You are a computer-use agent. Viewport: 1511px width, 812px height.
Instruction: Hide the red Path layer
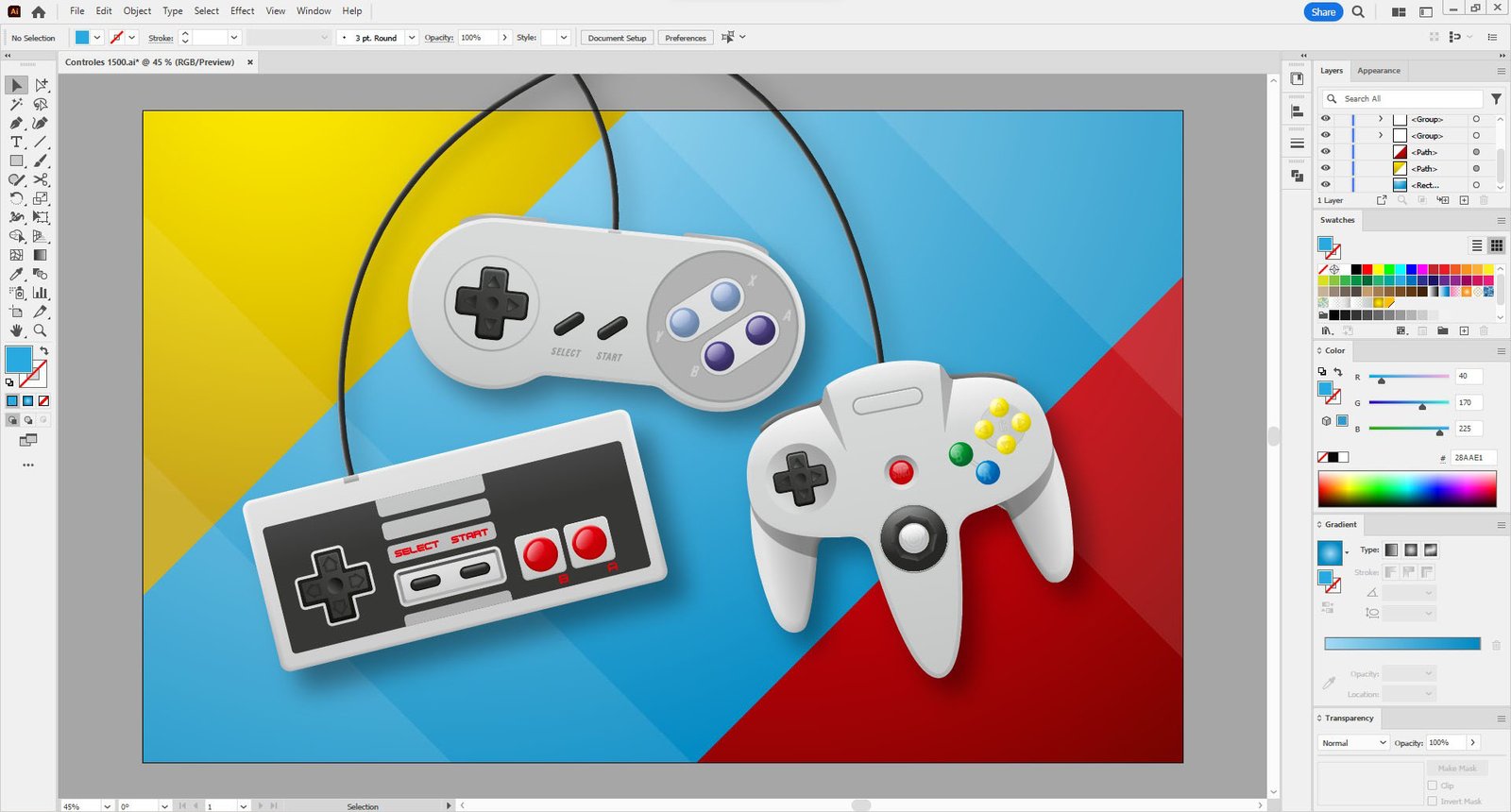pyautogui.click(x=1325, y=151)
